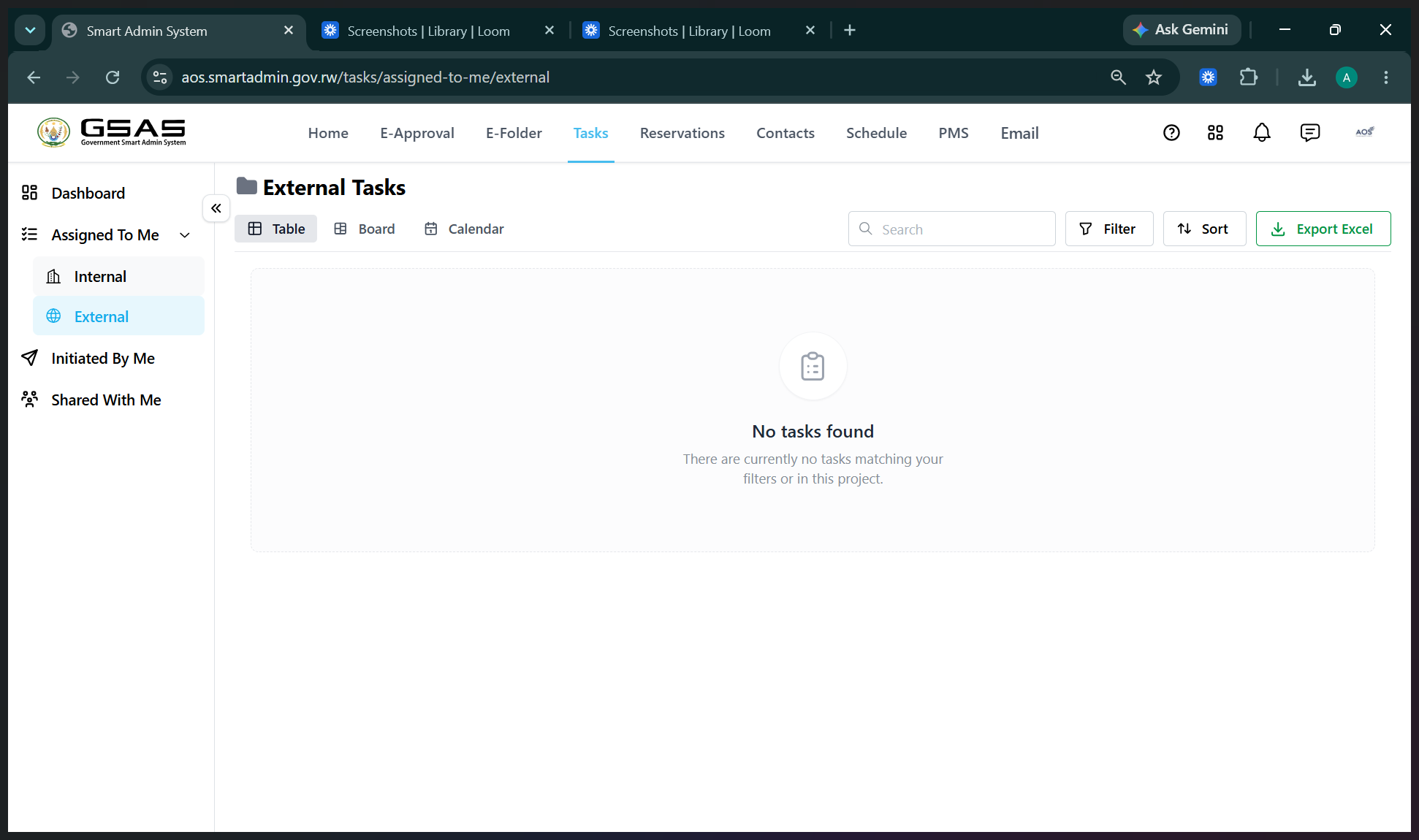Switch to the second Loom Screenshots tab

(x=688, y=31)
